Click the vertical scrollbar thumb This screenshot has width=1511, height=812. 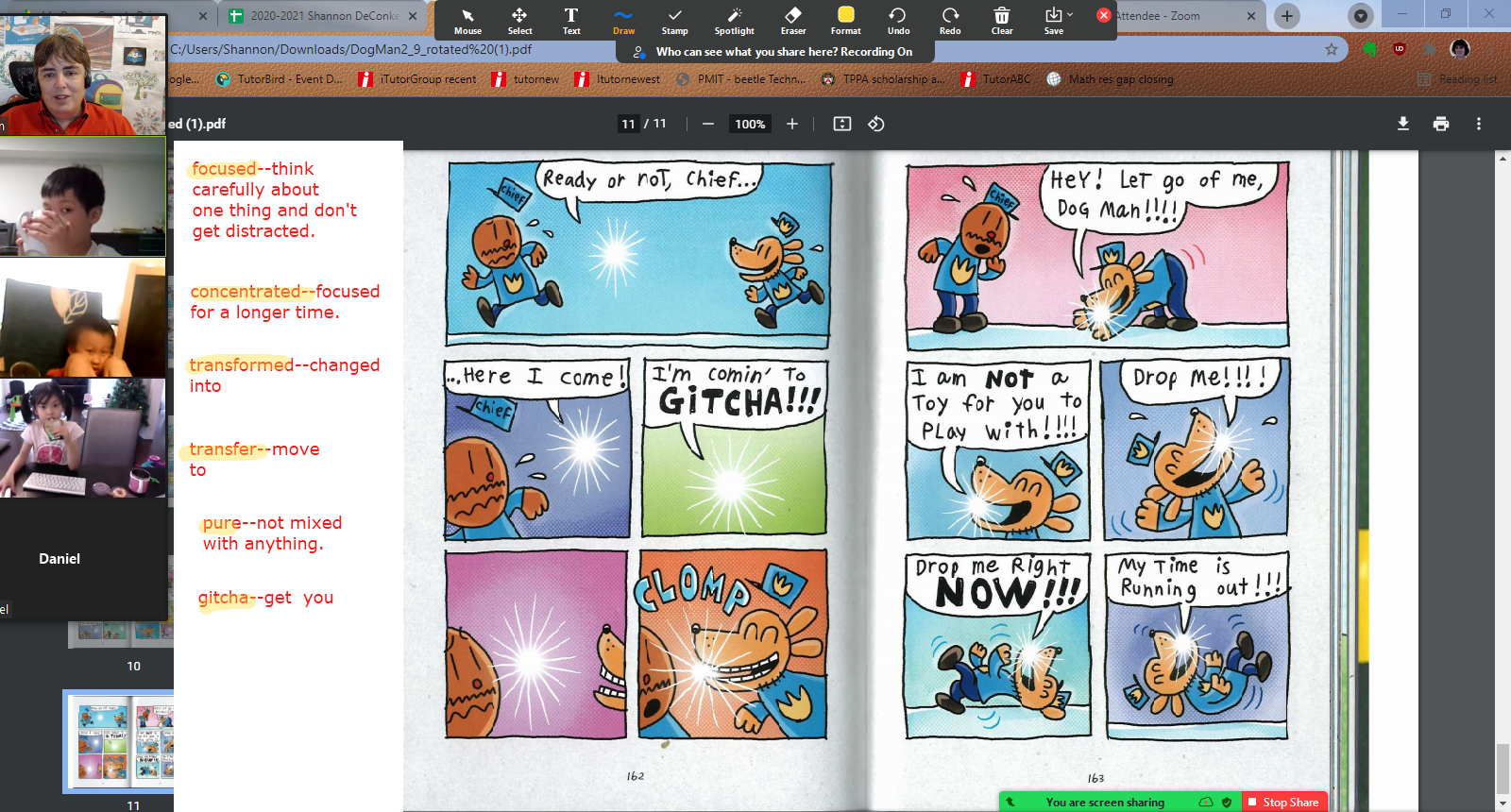1503,769
